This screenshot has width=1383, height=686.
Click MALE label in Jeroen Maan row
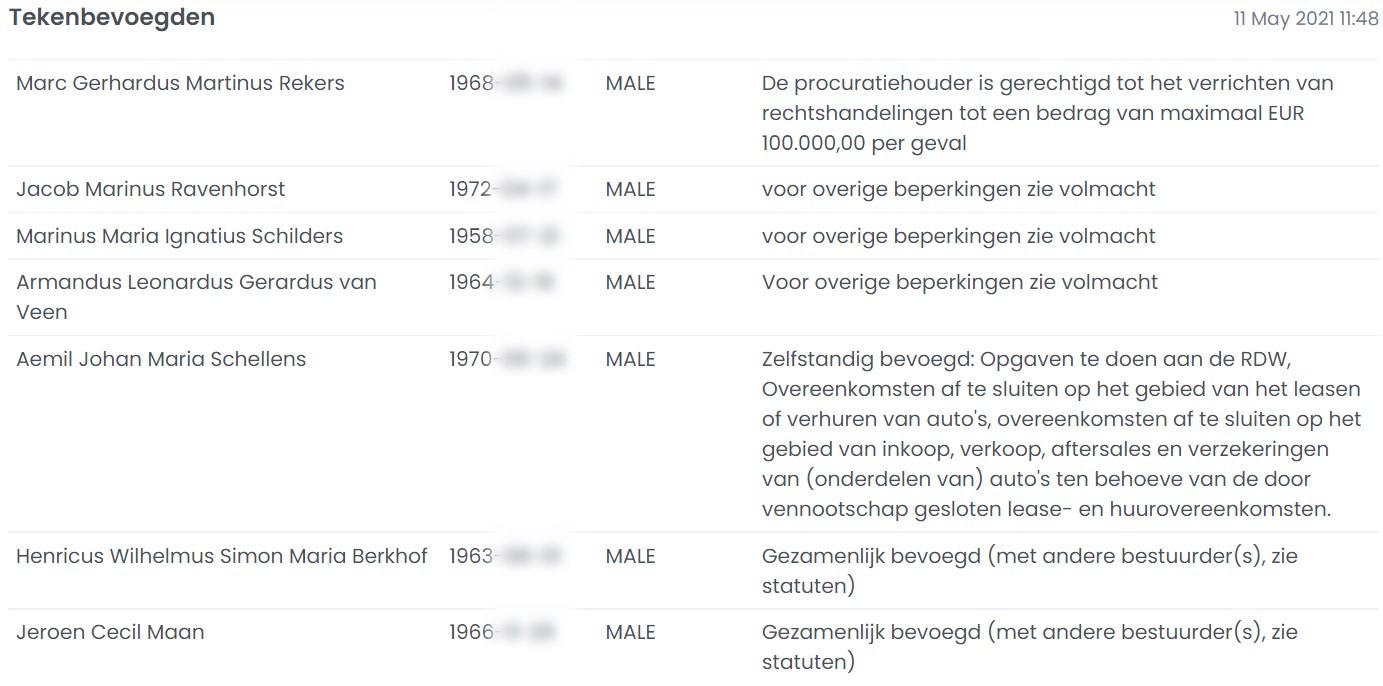[x=630, y=632]
